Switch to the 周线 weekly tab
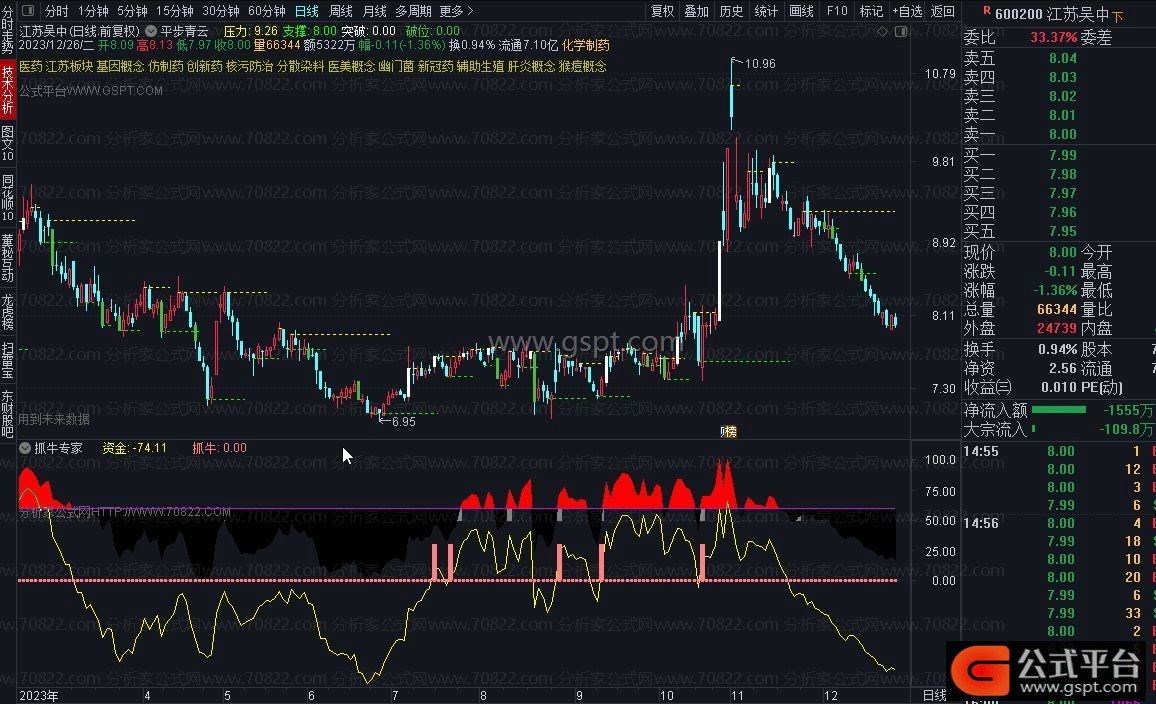Screen dimensions: 1156x704 click(341, 11)
